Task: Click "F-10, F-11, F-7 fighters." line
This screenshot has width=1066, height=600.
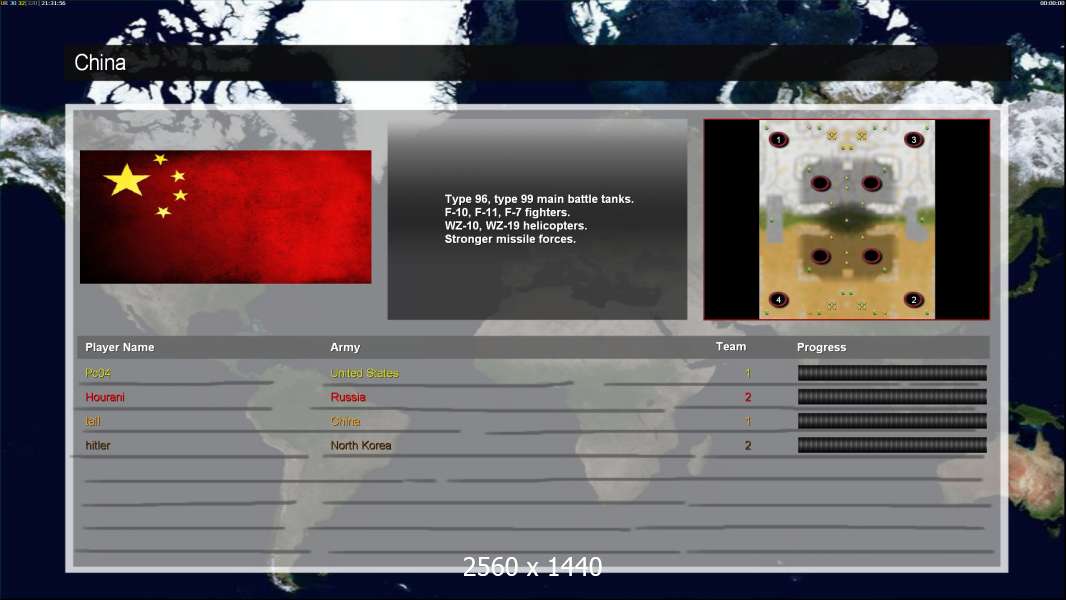Action: pos(507,213)
